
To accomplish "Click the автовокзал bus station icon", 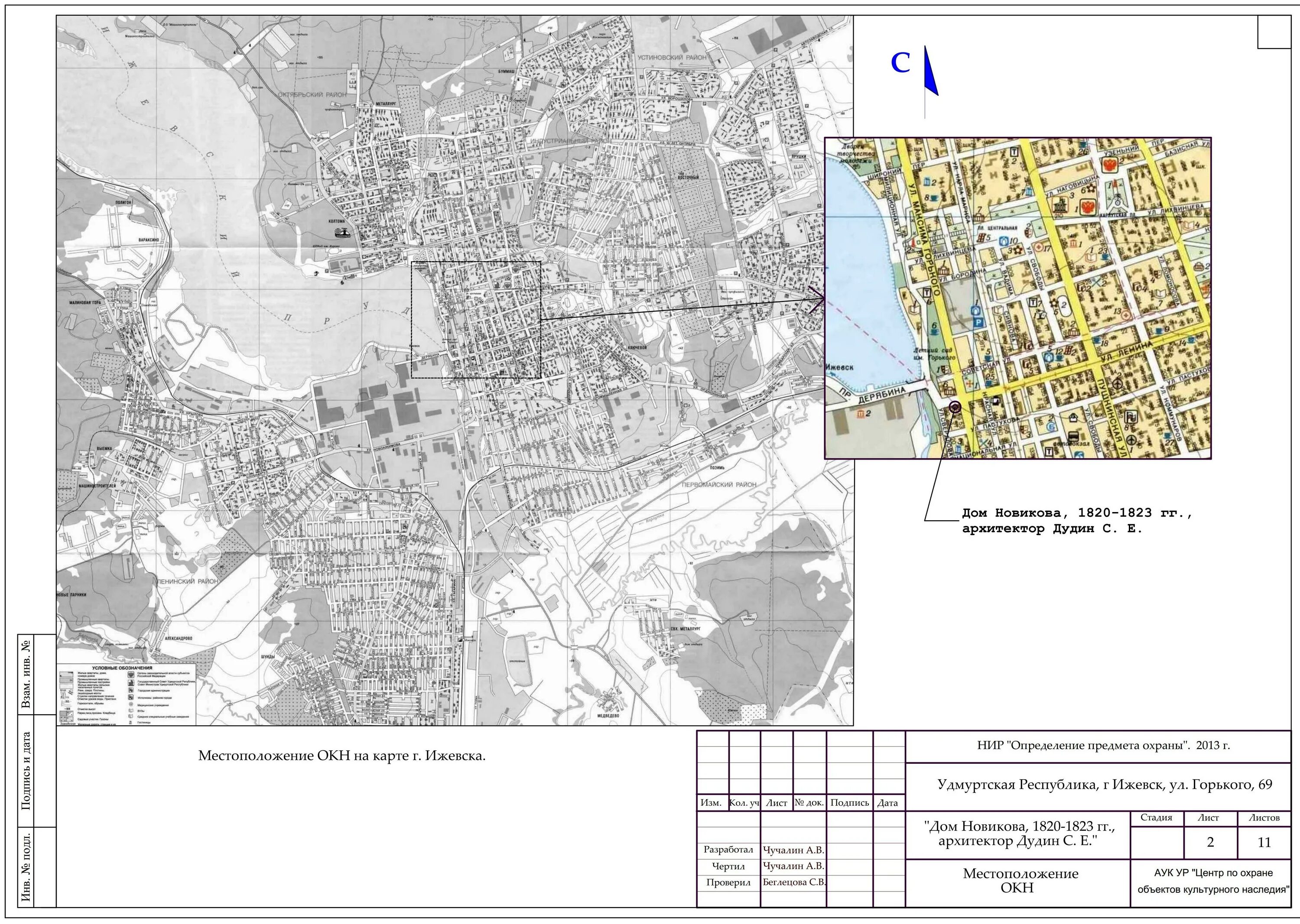I will point(1073,436).
